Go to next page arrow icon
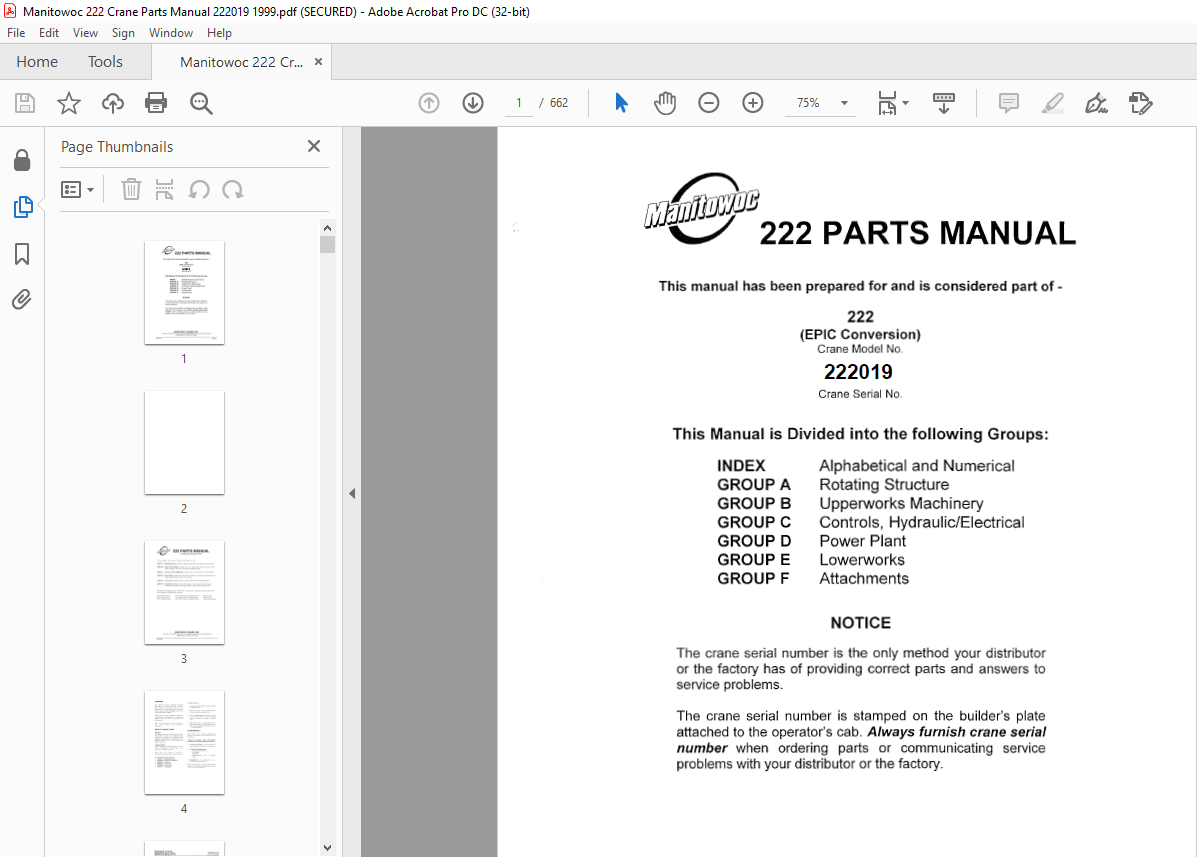Viewport: 1197px width, 857px height. tap(473, 103)
